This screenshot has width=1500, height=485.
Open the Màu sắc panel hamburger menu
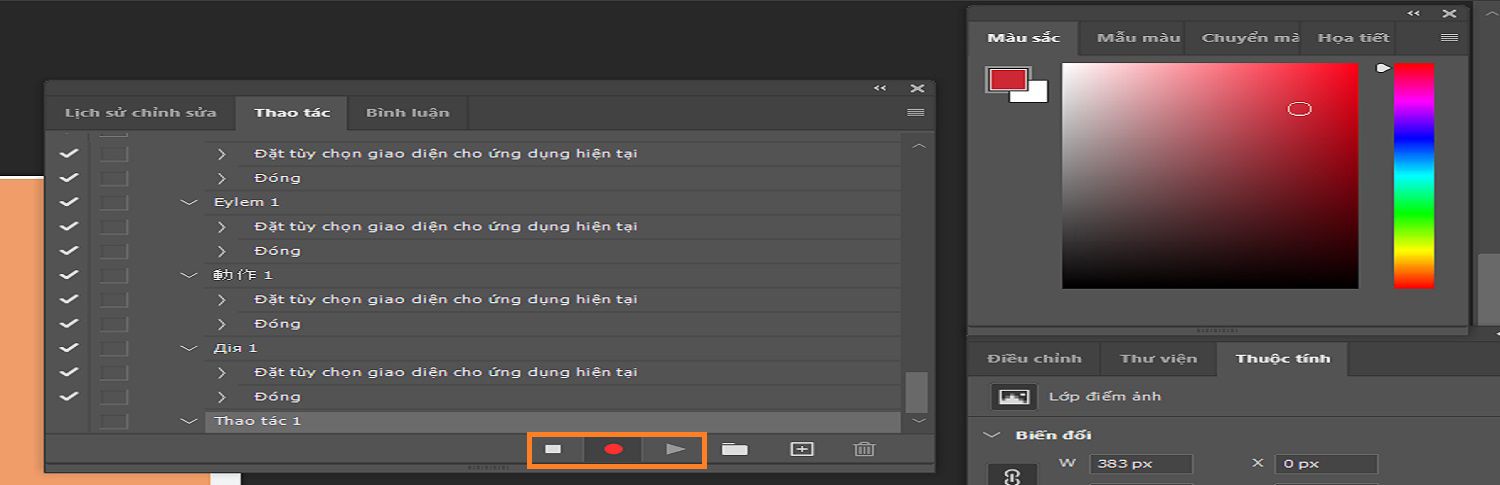(x=1449, y=38)
